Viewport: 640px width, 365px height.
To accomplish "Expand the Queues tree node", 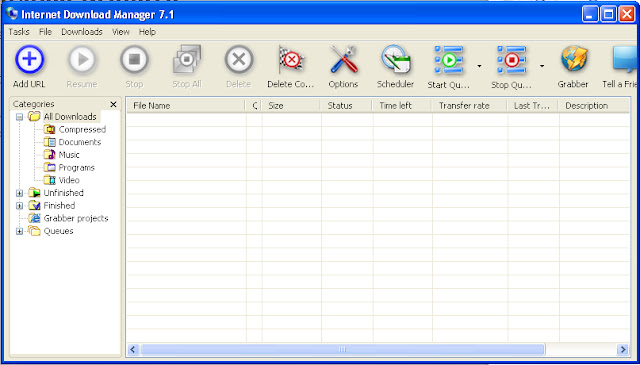I will pos(19,231).
